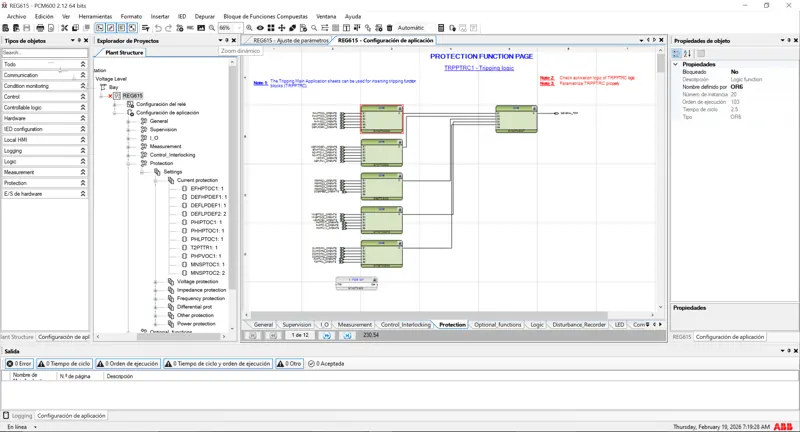The width and height of the screenshot is (800, 432).
Task: Click the zoom magnifier before 66% box
Action: point(212,28)
